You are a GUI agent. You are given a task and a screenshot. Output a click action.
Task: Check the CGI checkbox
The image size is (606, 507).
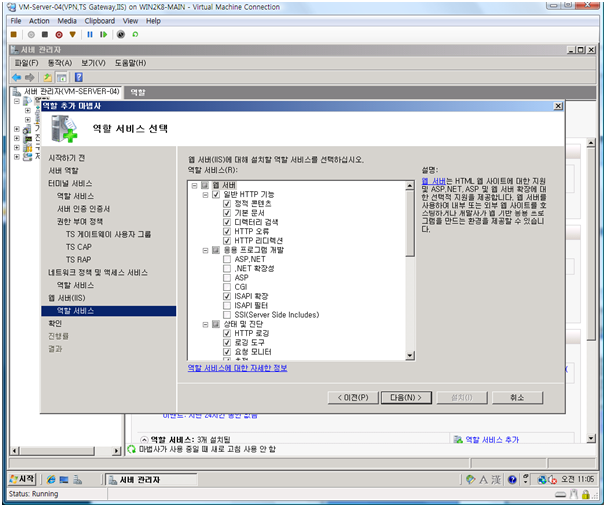coord(227,287)
